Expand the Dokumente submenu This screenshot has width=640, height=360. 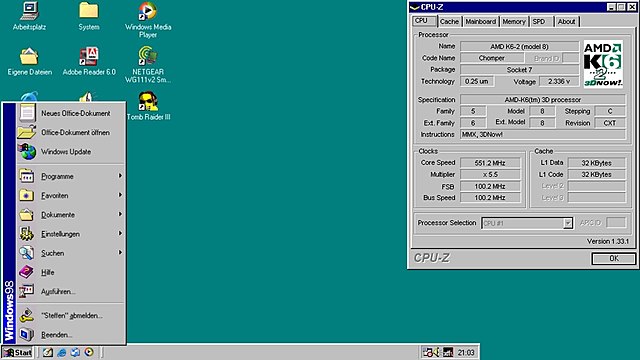(71, 215)
